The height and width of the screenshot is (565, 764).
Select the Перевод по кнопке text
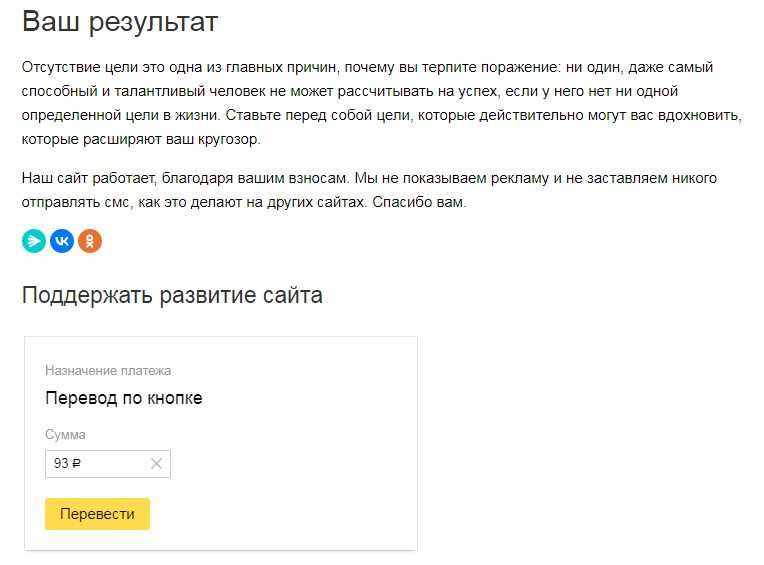pyautogui.click(x=124, y=398)
